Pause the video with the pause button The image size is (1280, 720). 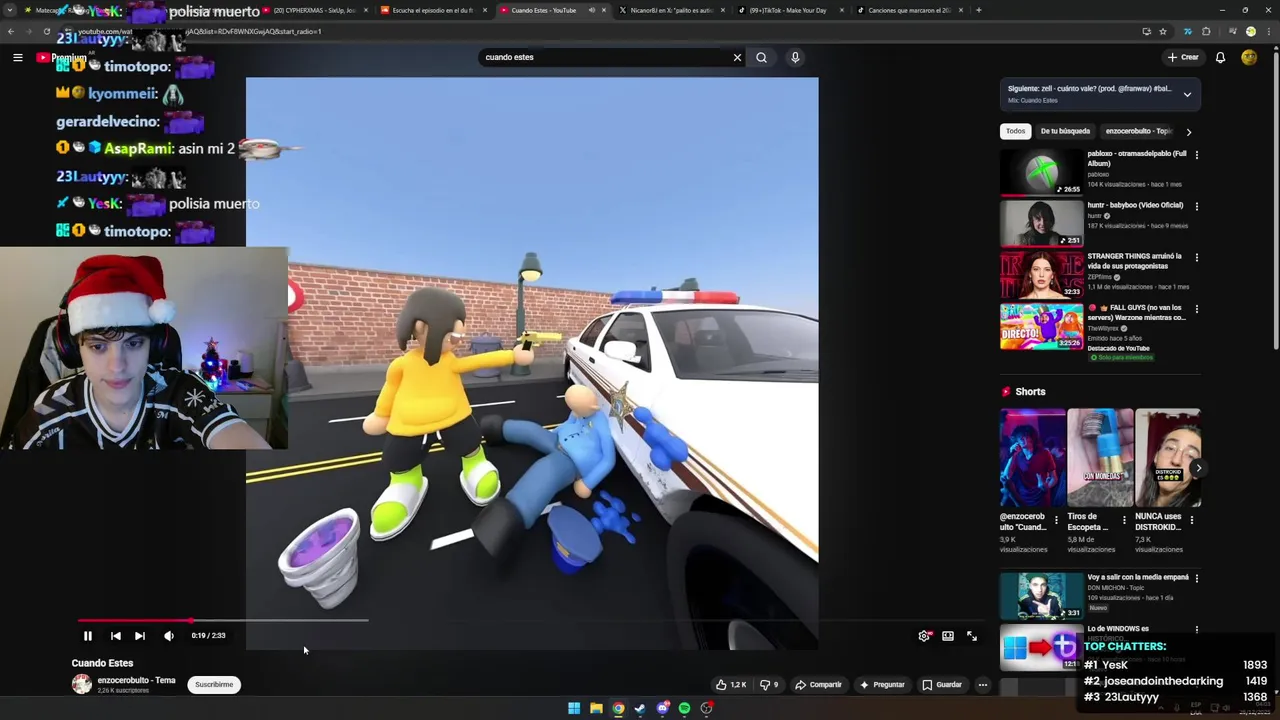click(x=87, y=636)
